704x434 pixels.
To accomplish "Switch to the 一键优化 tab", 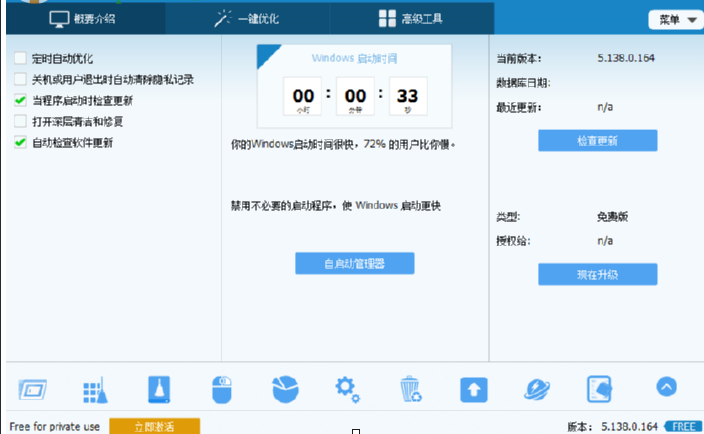I will 247,18.
